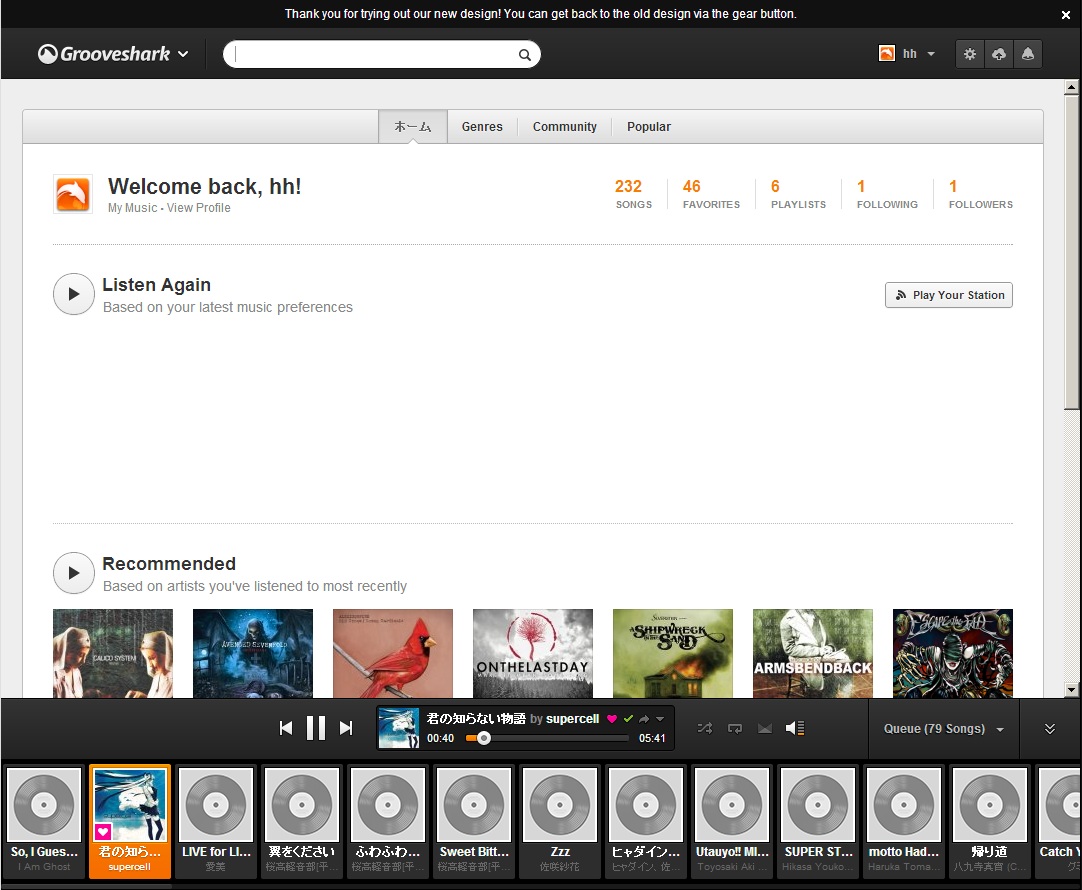Pause the currently playing song
This screenshot has height=890, width=1082.
316,728
